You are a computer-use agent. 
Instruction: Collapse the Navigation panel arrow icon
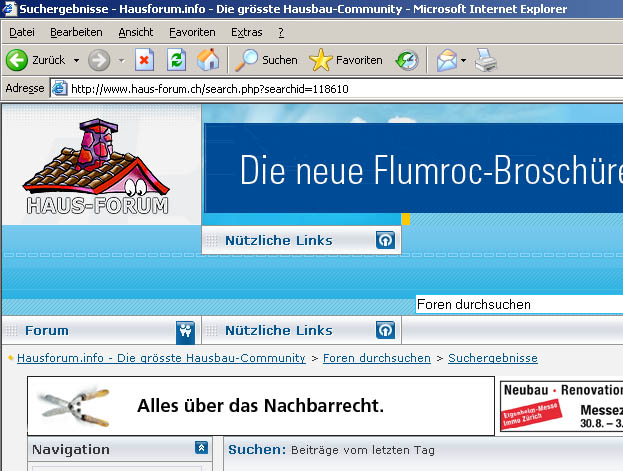201,448
